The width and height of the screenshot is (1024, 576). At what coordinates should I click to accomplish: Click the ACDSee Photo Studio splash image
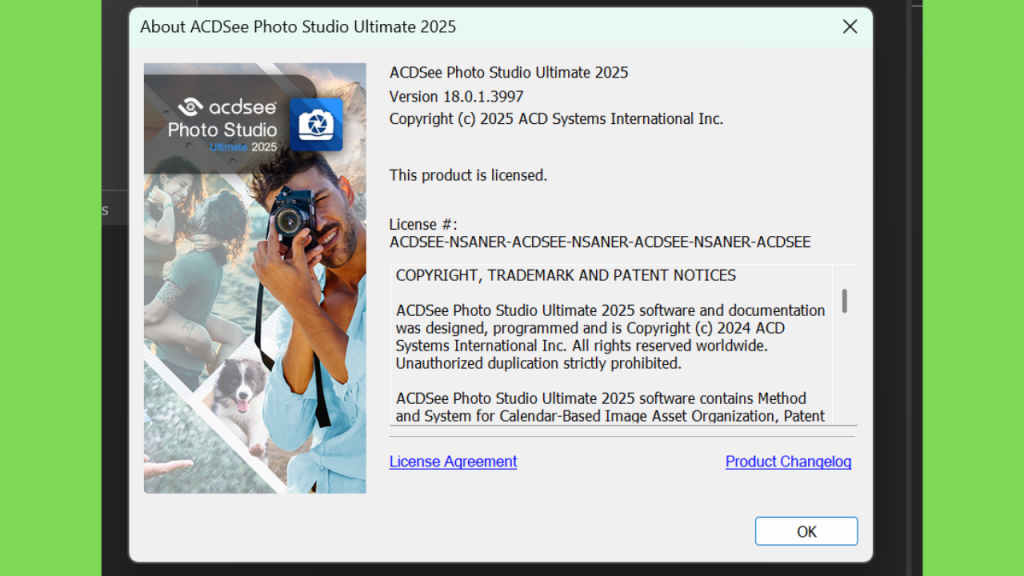[x=255, y=278]
